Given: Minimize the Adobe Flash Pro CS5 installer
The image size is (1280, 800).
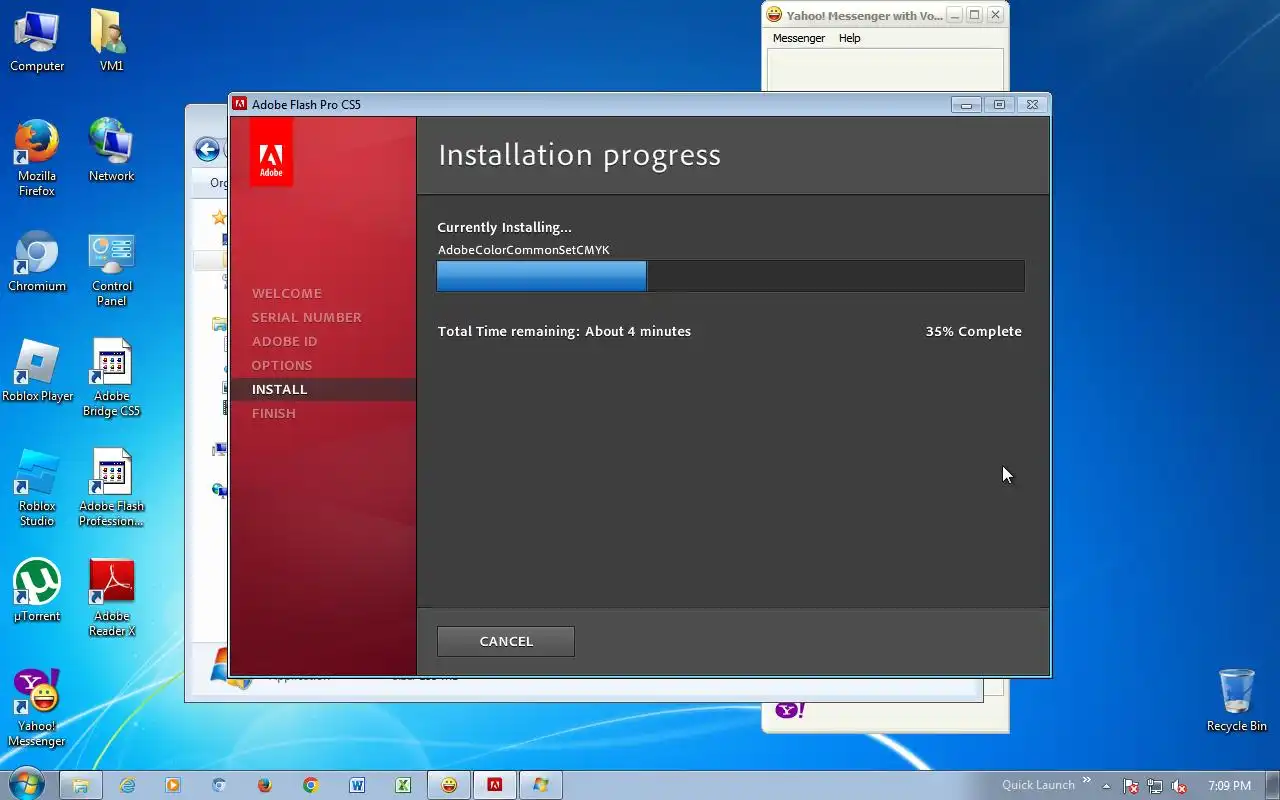Looking at the screenshot, I should [x=966, y=104].
